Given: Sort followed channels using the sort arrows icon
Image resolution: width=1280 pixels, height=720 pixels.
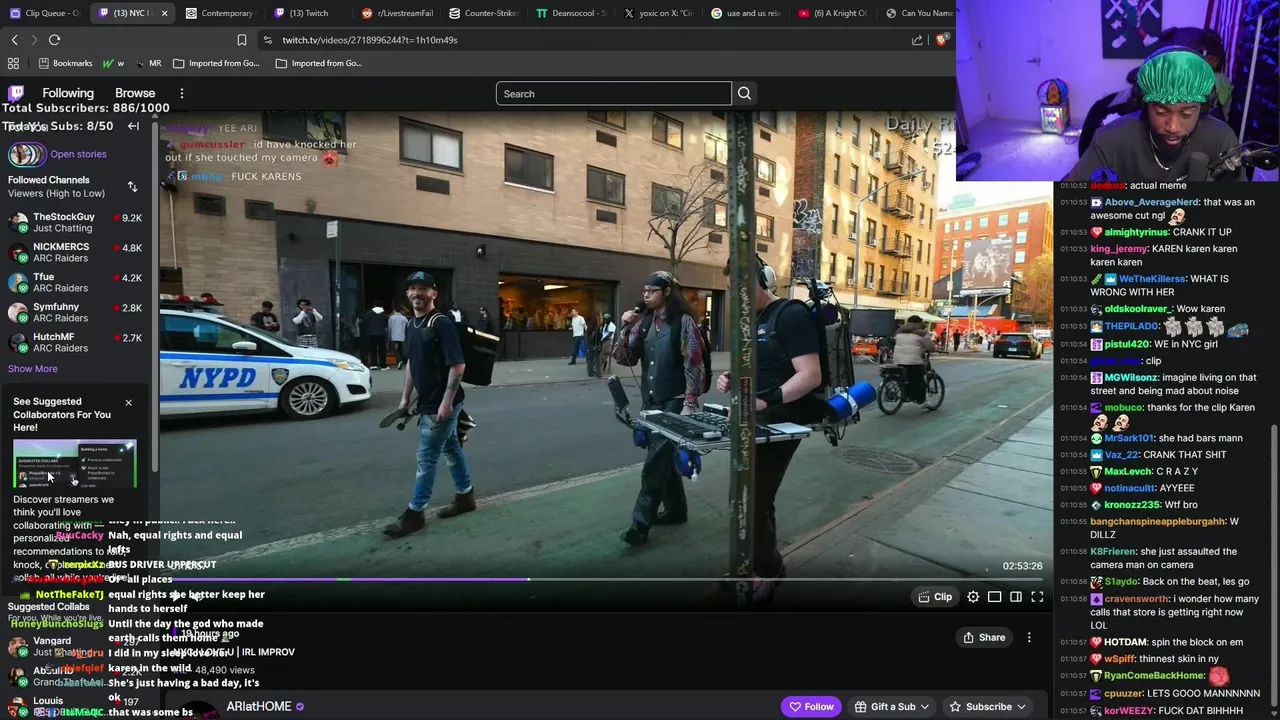Looking at the screenshot, I should click(132, 187).
